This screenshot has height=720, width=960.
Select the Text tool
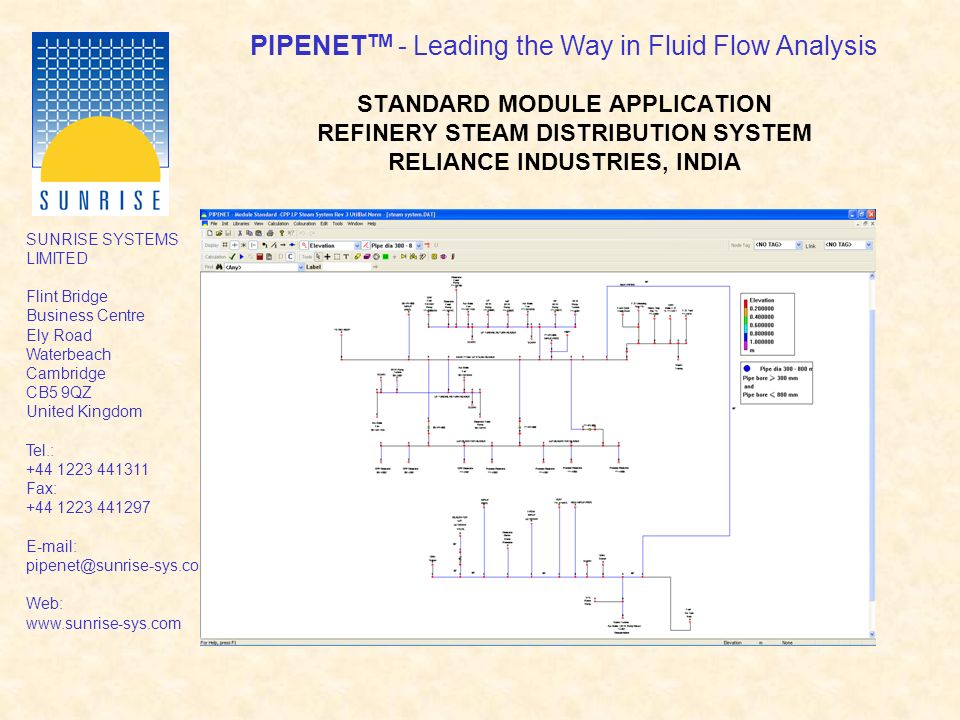(346, 257)
